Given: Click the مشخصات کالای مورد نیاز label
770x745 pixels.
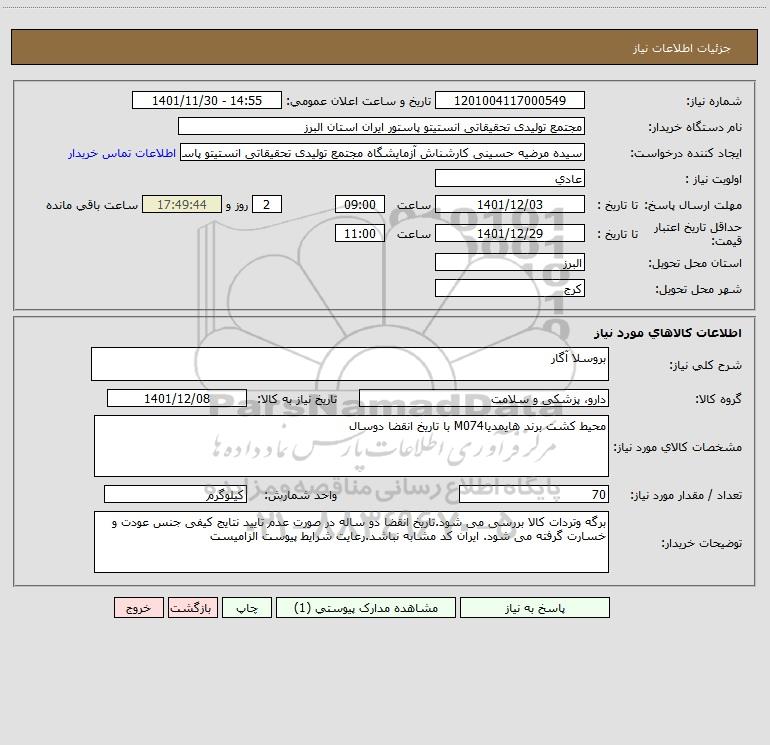Looking at the screenshot, I should click(678, 447).
